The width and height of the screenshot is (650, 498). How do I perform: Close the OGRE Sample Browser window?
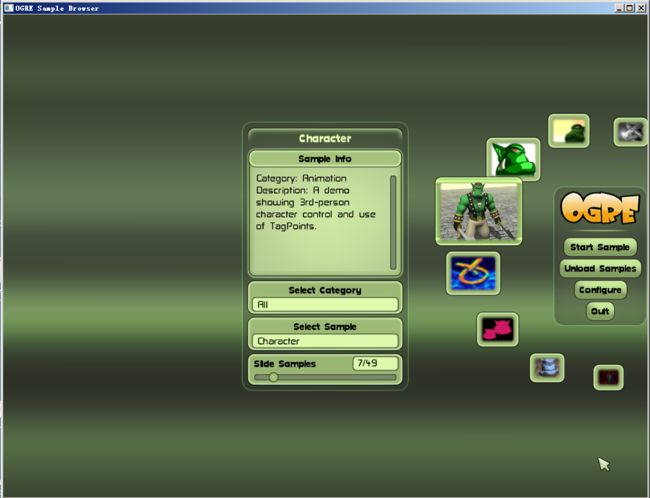tap(640, 8)
